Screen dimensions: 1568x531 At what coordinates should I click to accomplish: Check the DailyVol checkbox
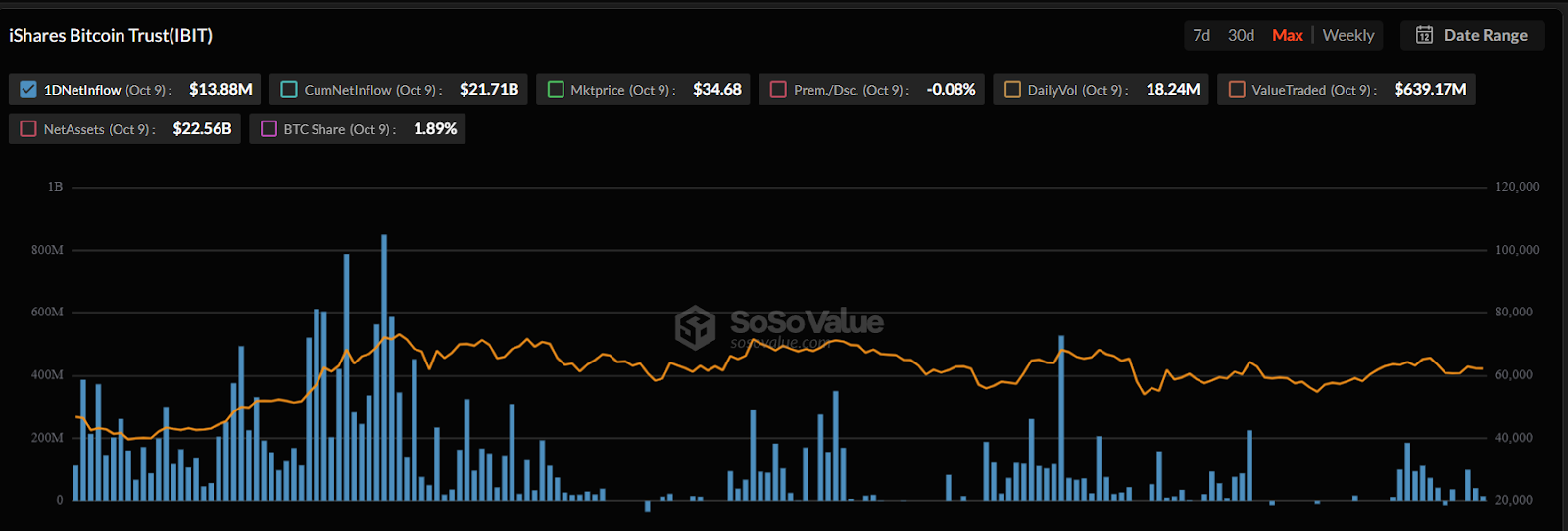1012,89
